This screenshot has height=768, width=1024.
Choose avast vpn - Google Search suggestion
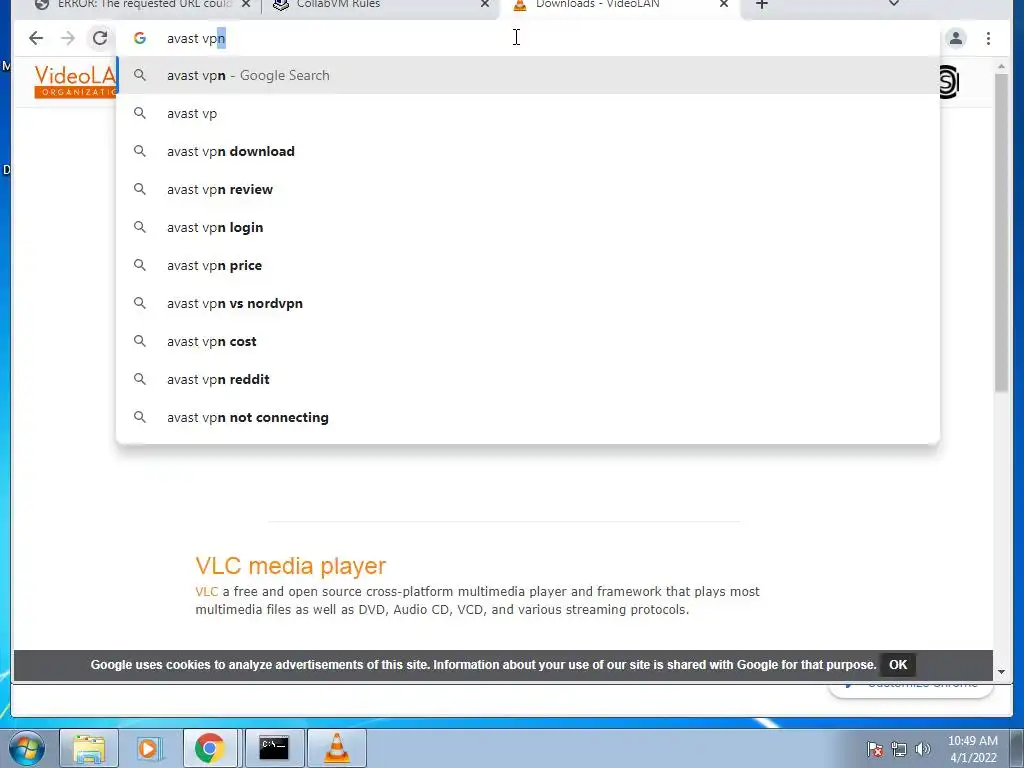pyautogui.click(x=528, y=75)
